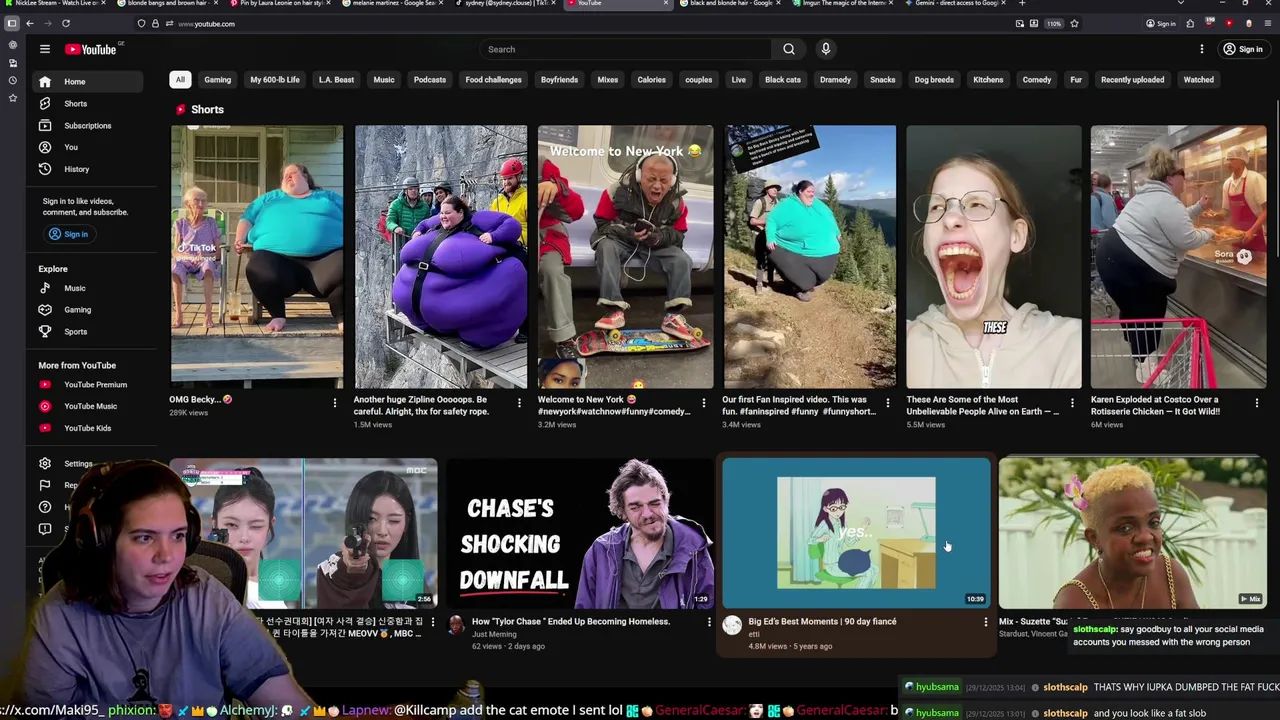Viewport: 1280px width, 720px height.
Task: Open more options for Karen Exploded at Costco short
Action: [x=1257, y=403]
